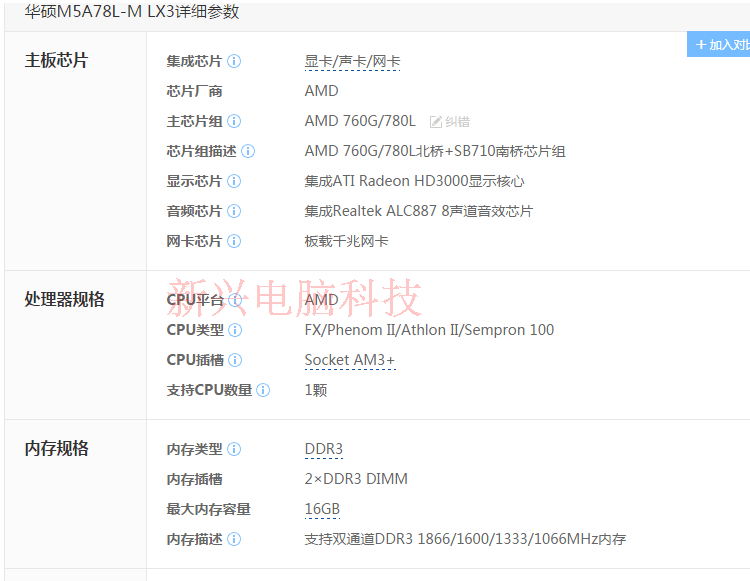Click the 内存插槽 label

click(x=194, y=479)
